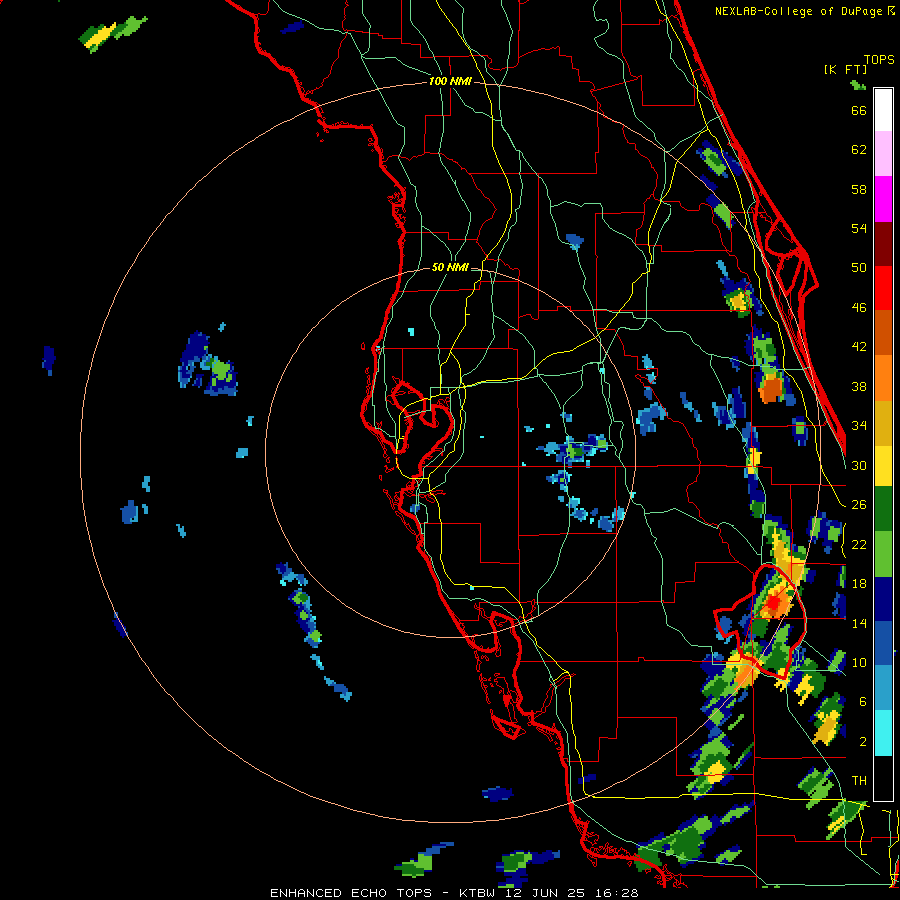Click the '[K FT]' units label
This screenshot has height=900, width=900.
(x=845, y=70)
